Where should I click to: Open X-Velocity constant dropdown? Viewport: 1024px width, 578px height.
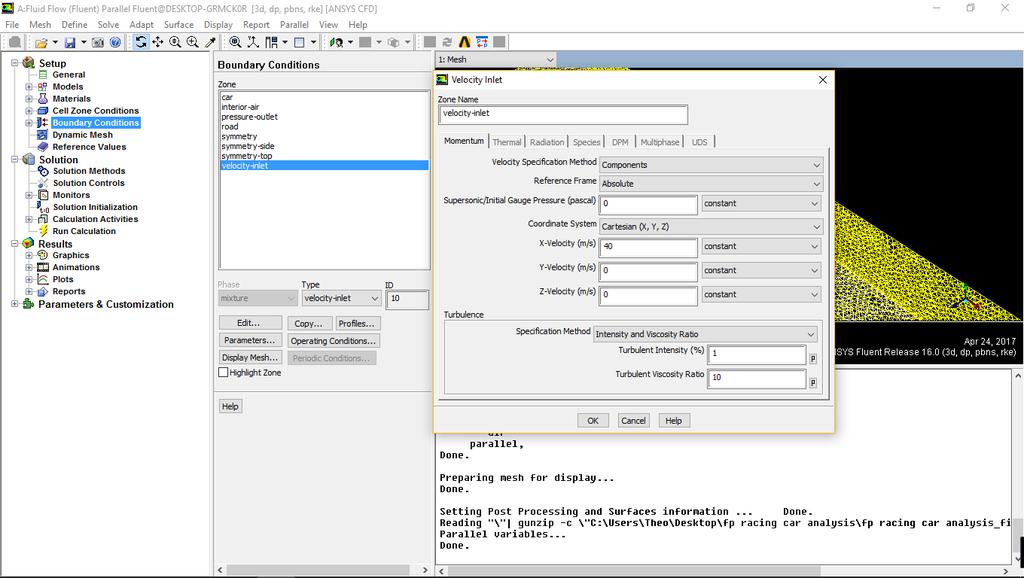coord(761,246)
